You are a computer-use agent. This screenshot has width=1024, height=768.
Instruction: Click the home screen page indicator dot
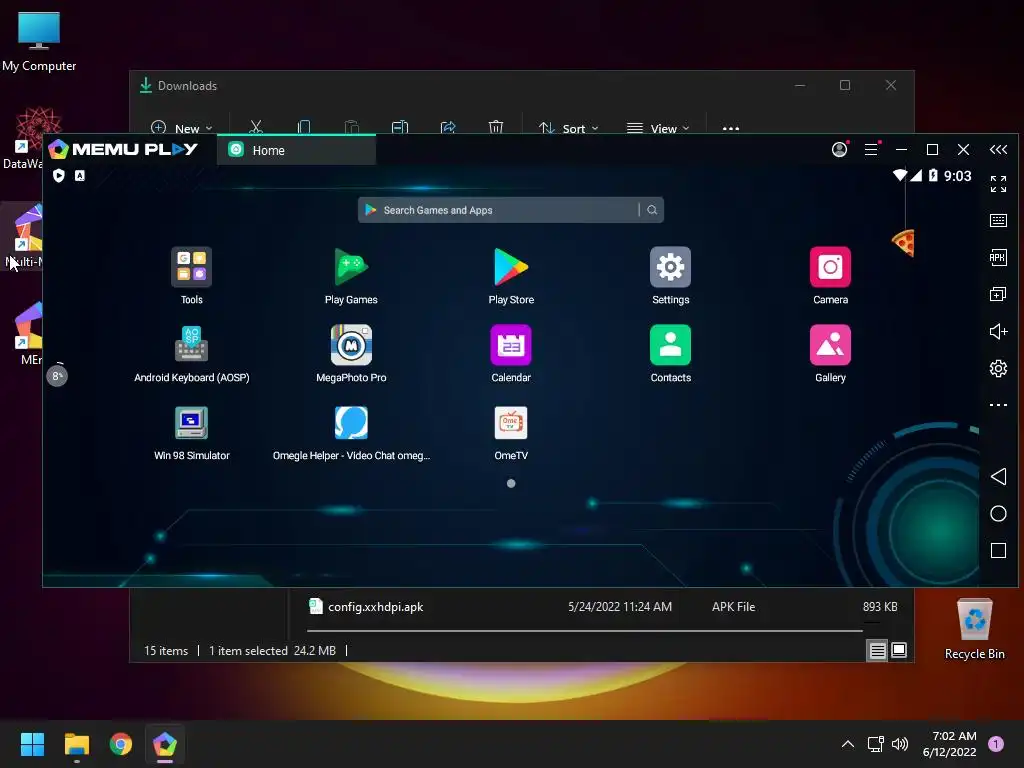[511, 483]
